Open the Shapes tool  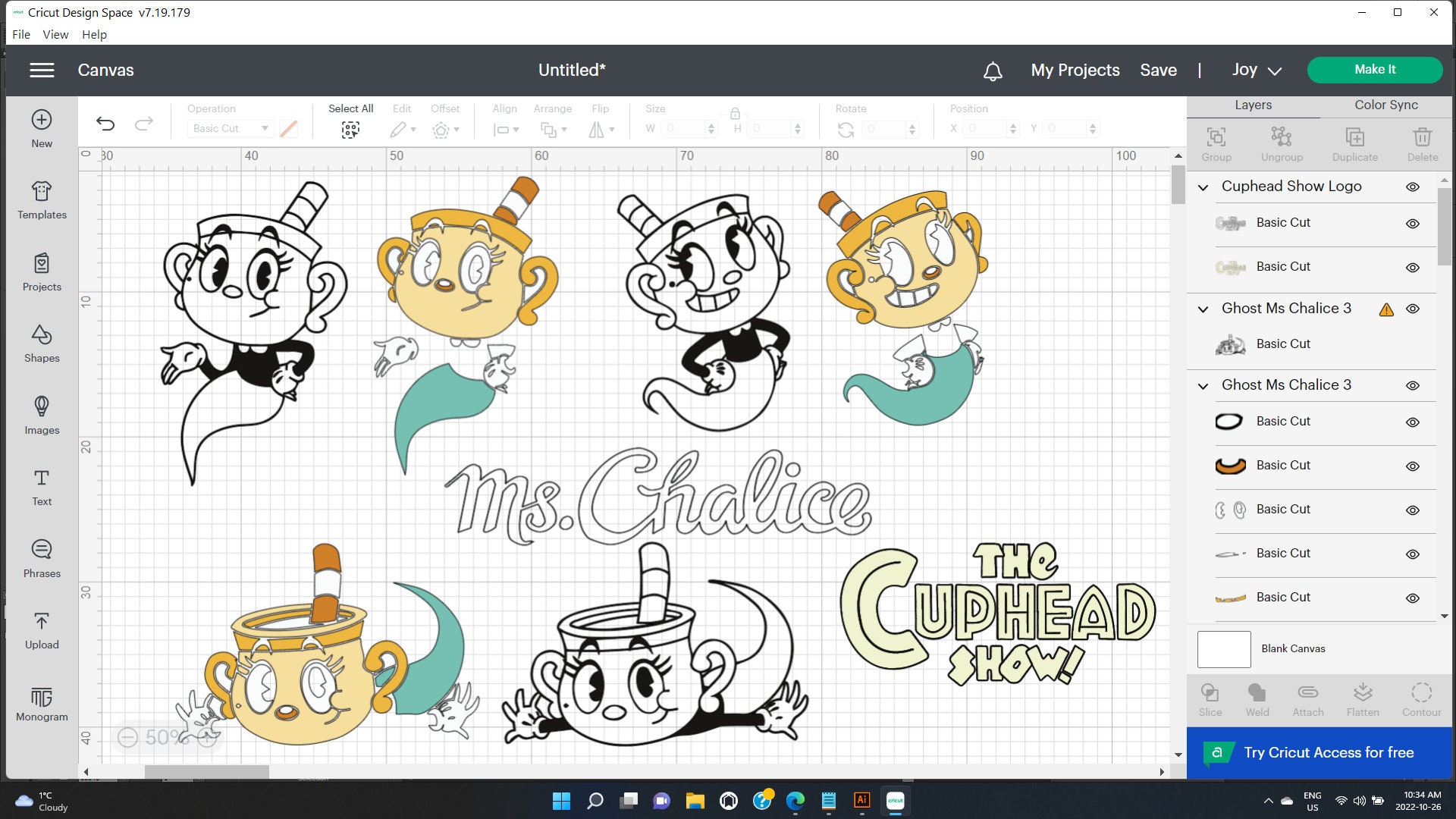(x=42, y=344)
